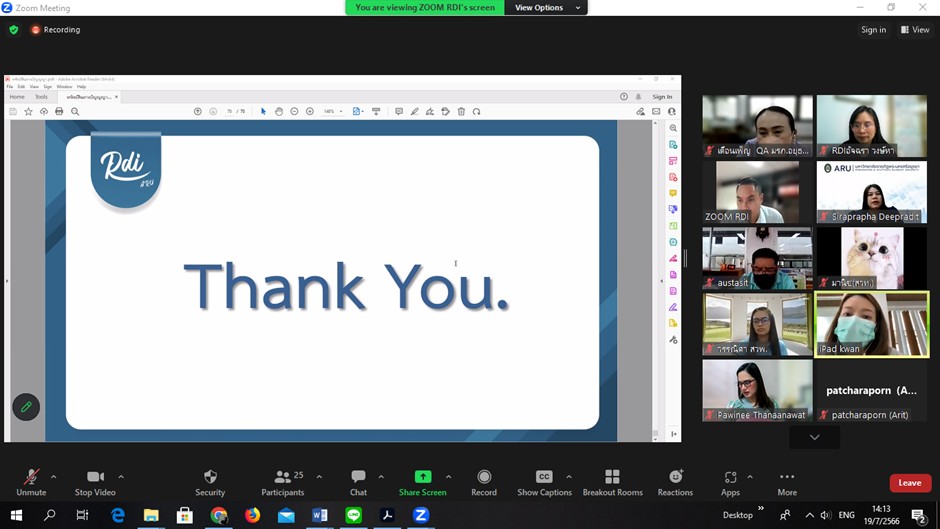940x529 pixels.
Task: Select the ZOOM RDI video thumbnail
Action: pyautogui.click(x=758, y=192)
